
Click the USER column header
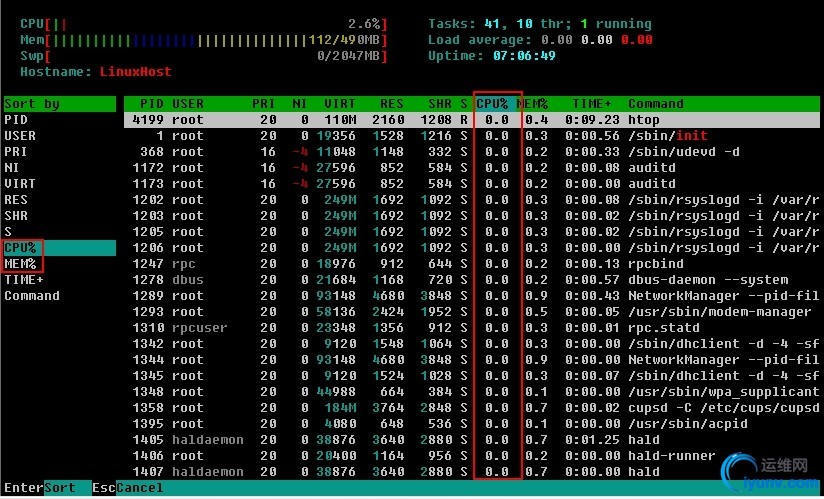pos(188,103)
